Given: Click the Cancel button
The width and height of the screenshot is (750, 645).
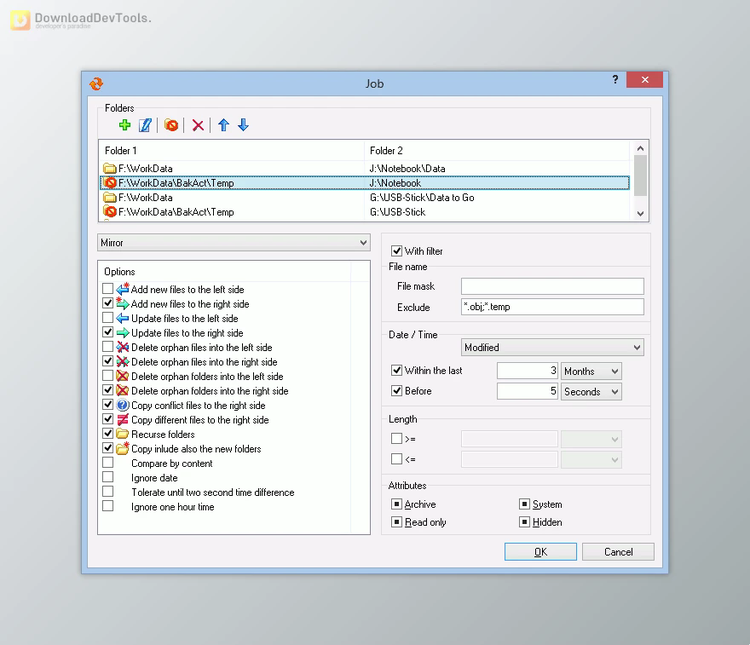Looking at the screenshot, I should pos(618,552).
